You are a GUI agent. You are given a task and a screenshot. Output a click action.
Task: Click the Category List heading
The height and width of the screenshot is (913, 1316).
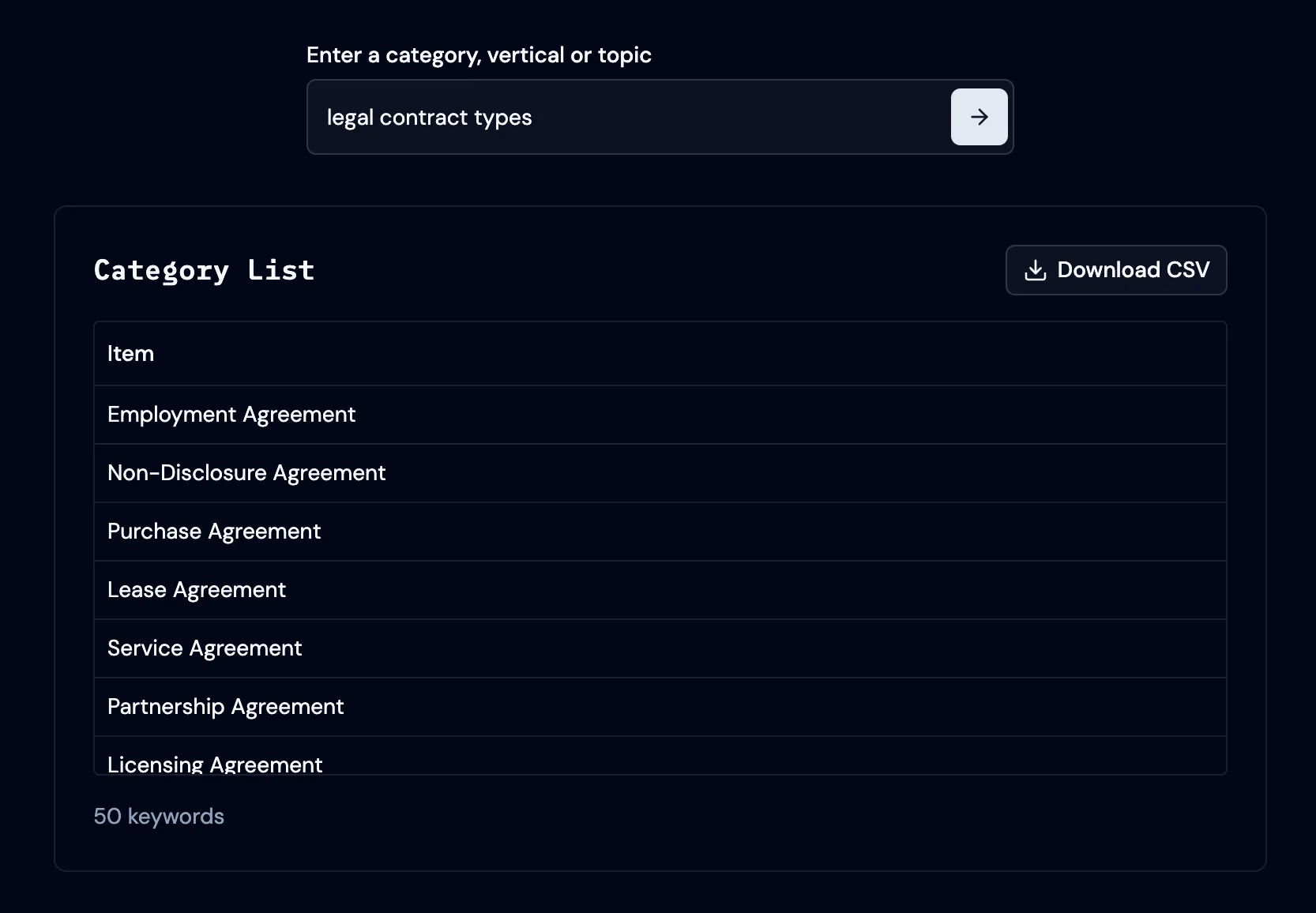[204, 270]
